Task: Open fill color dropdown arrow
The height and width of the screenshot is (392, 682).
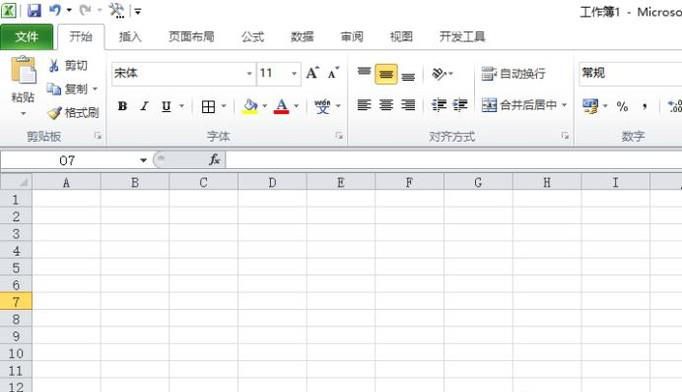Action: 264,106
